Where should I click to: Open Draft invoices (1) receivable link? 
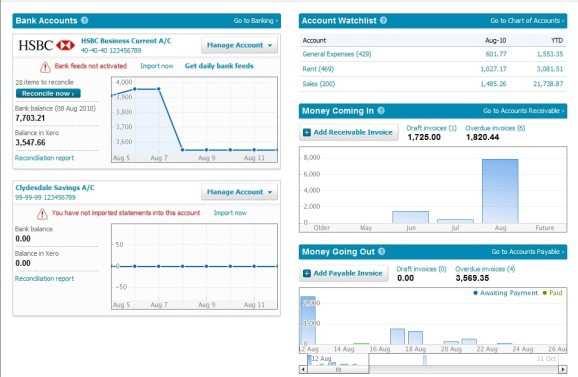pos(432,128)
